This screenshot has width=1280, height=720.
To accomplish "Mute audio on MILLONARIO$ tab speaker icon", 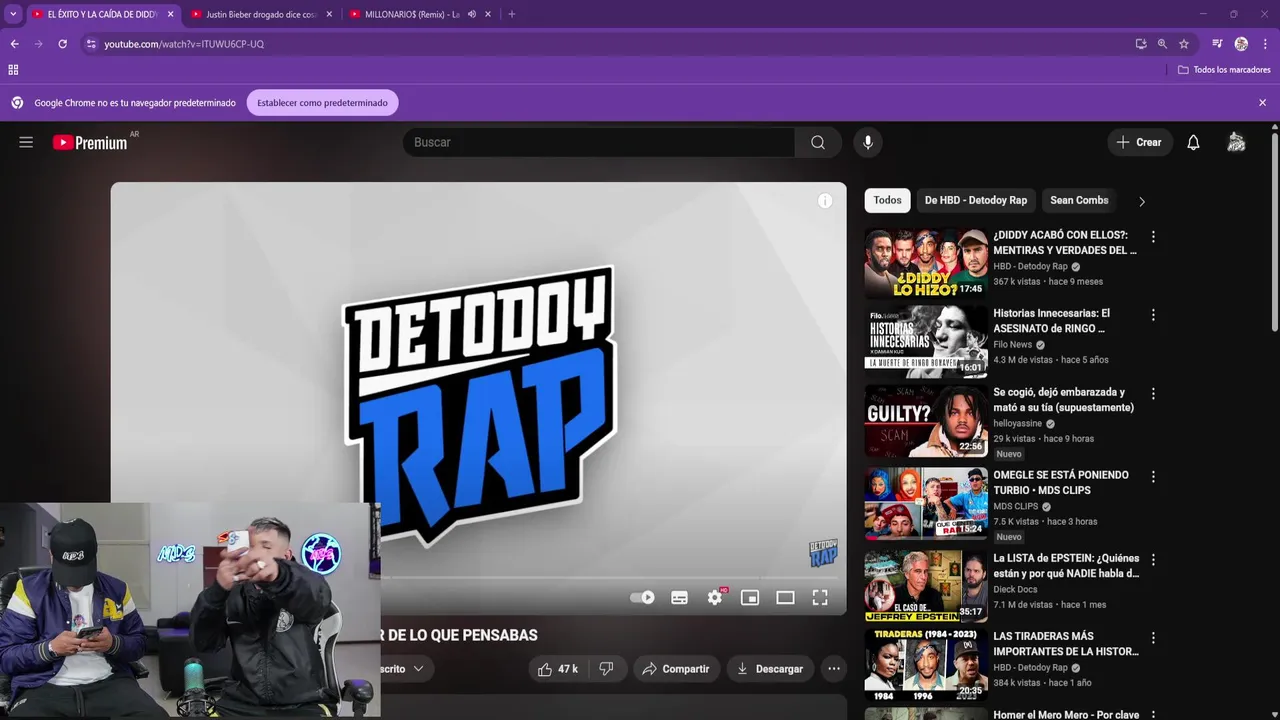I will pos(472,14).
